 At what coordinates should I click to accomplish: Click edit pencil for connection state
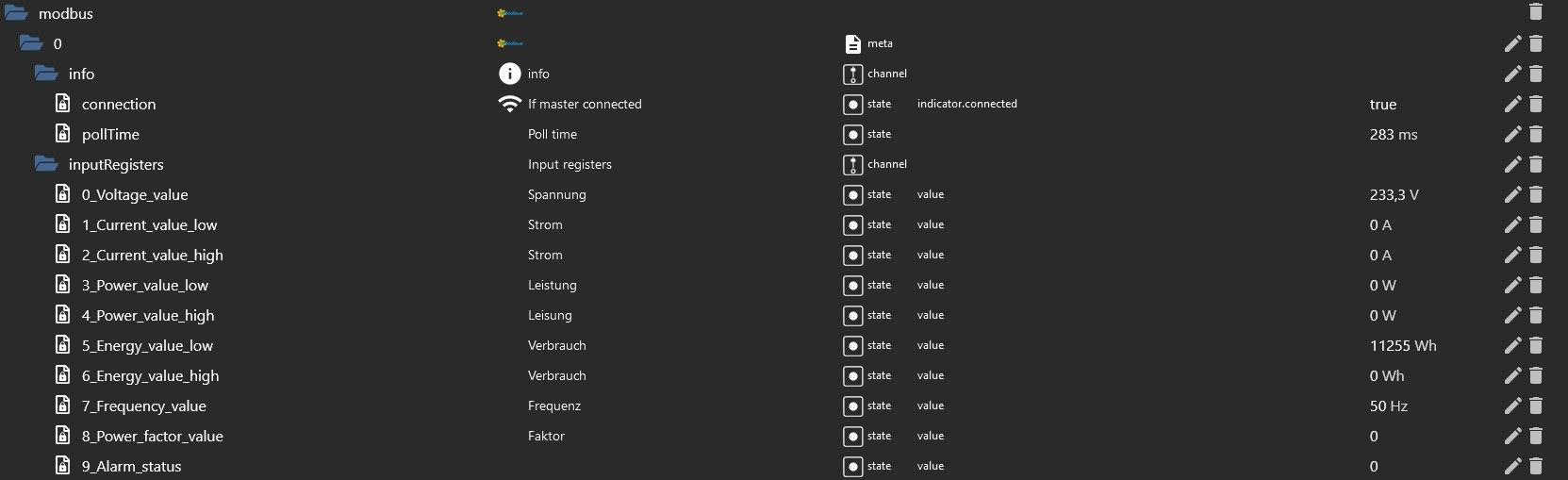coord(1512,104)
